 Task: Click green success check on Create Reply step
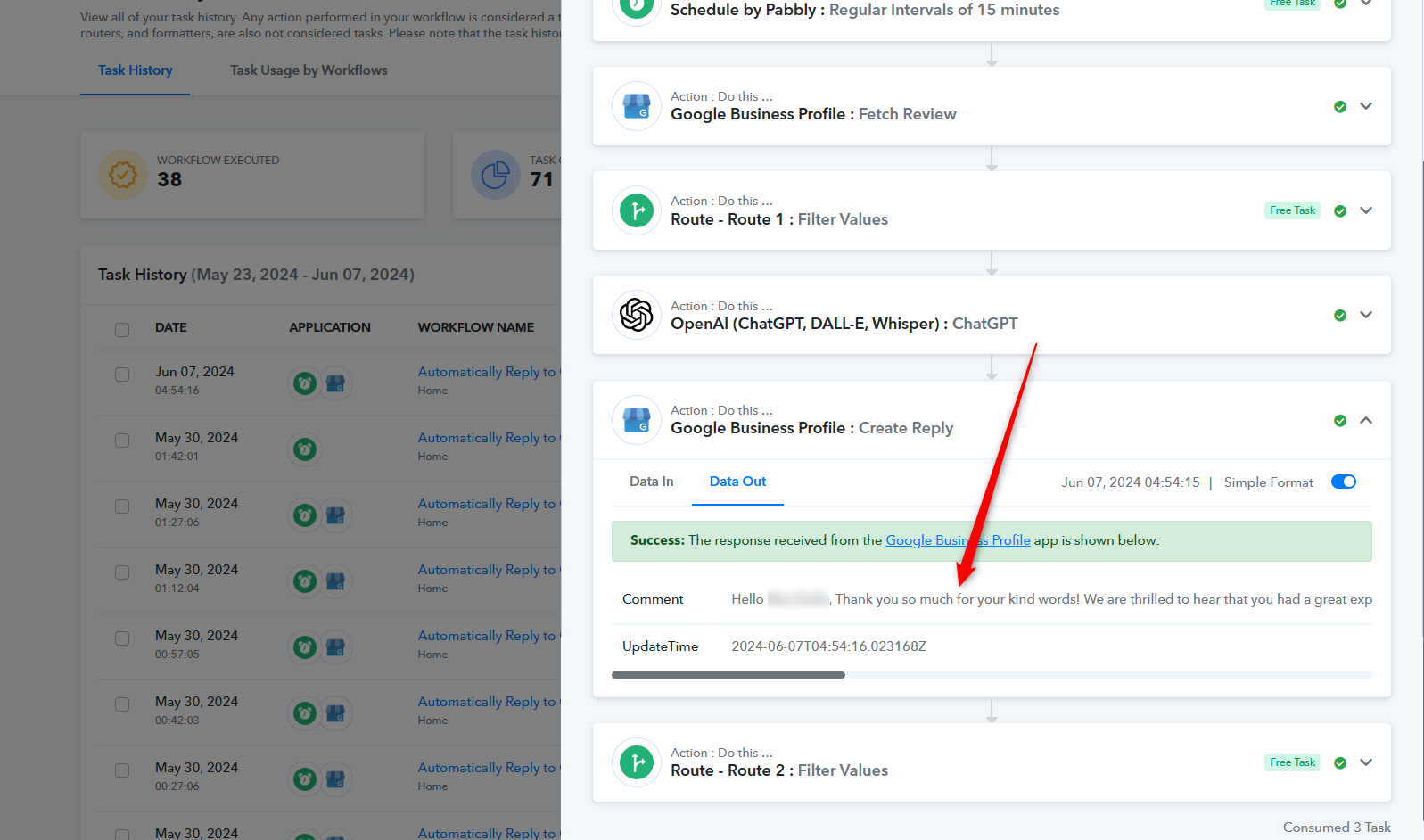click(x=1340, y=421)
